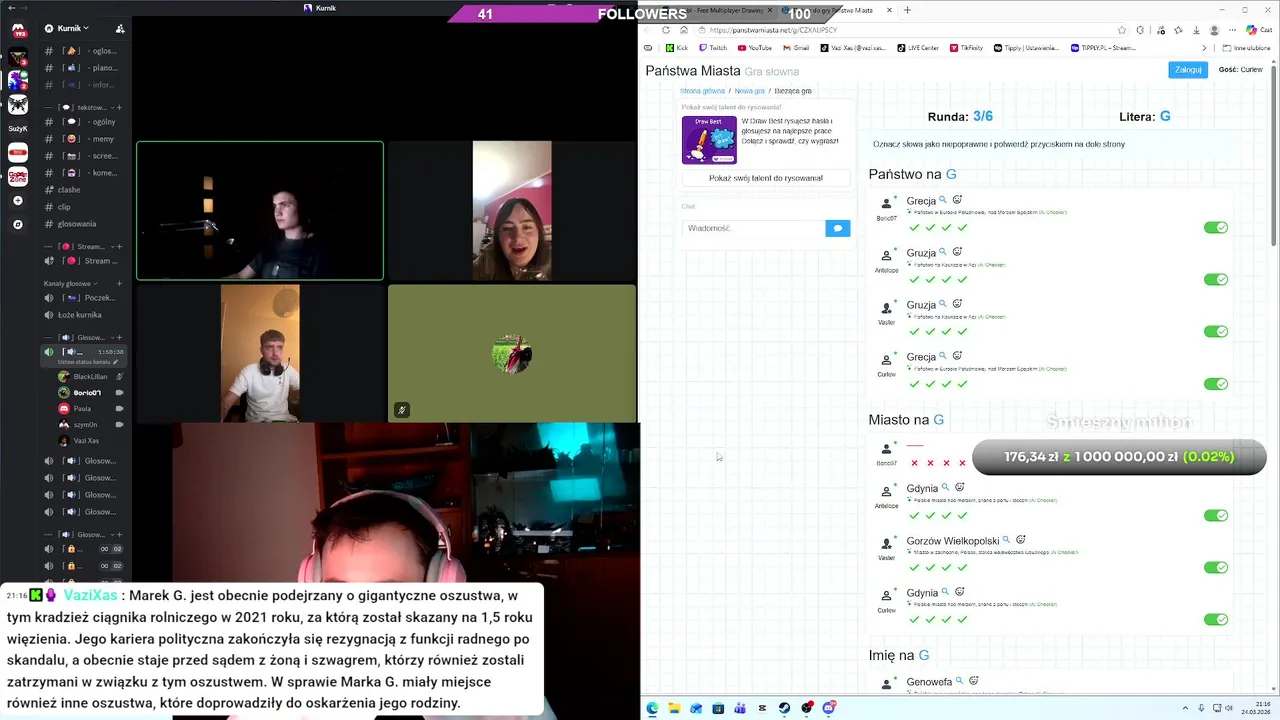Click the browser refresh icon
Viewport: 1280px width, 720px height.
(x=666, y=30)
